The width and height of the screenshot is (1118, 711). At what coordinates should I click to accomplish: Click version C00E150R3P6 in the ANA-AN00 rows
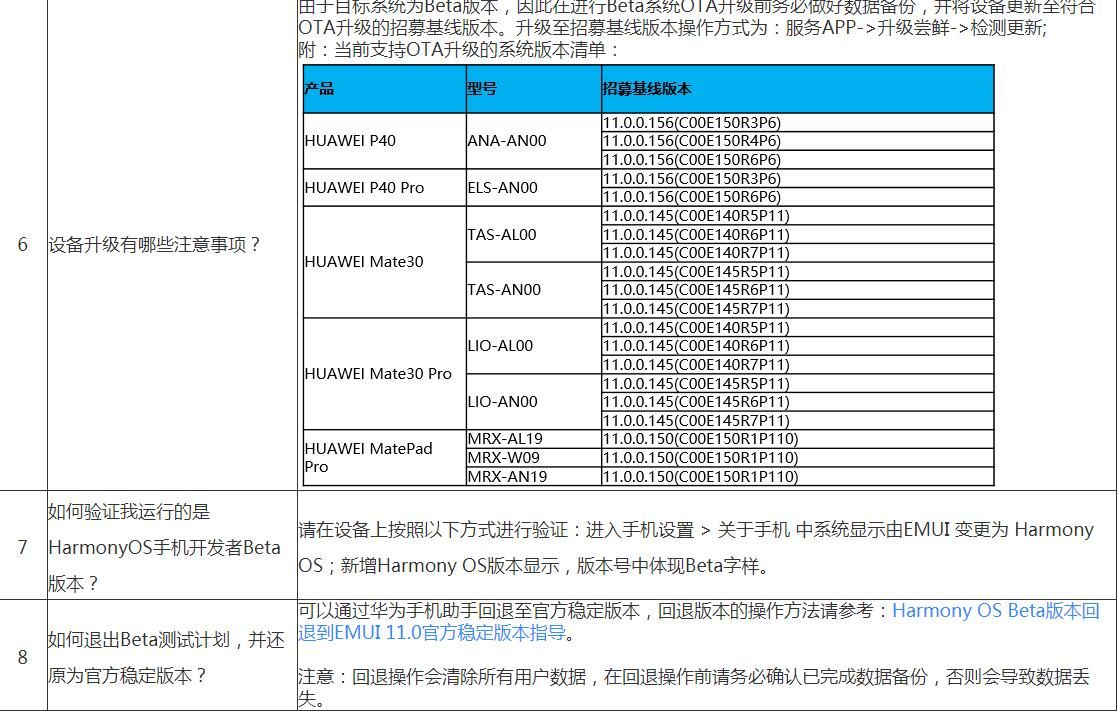tap(797, 123)
